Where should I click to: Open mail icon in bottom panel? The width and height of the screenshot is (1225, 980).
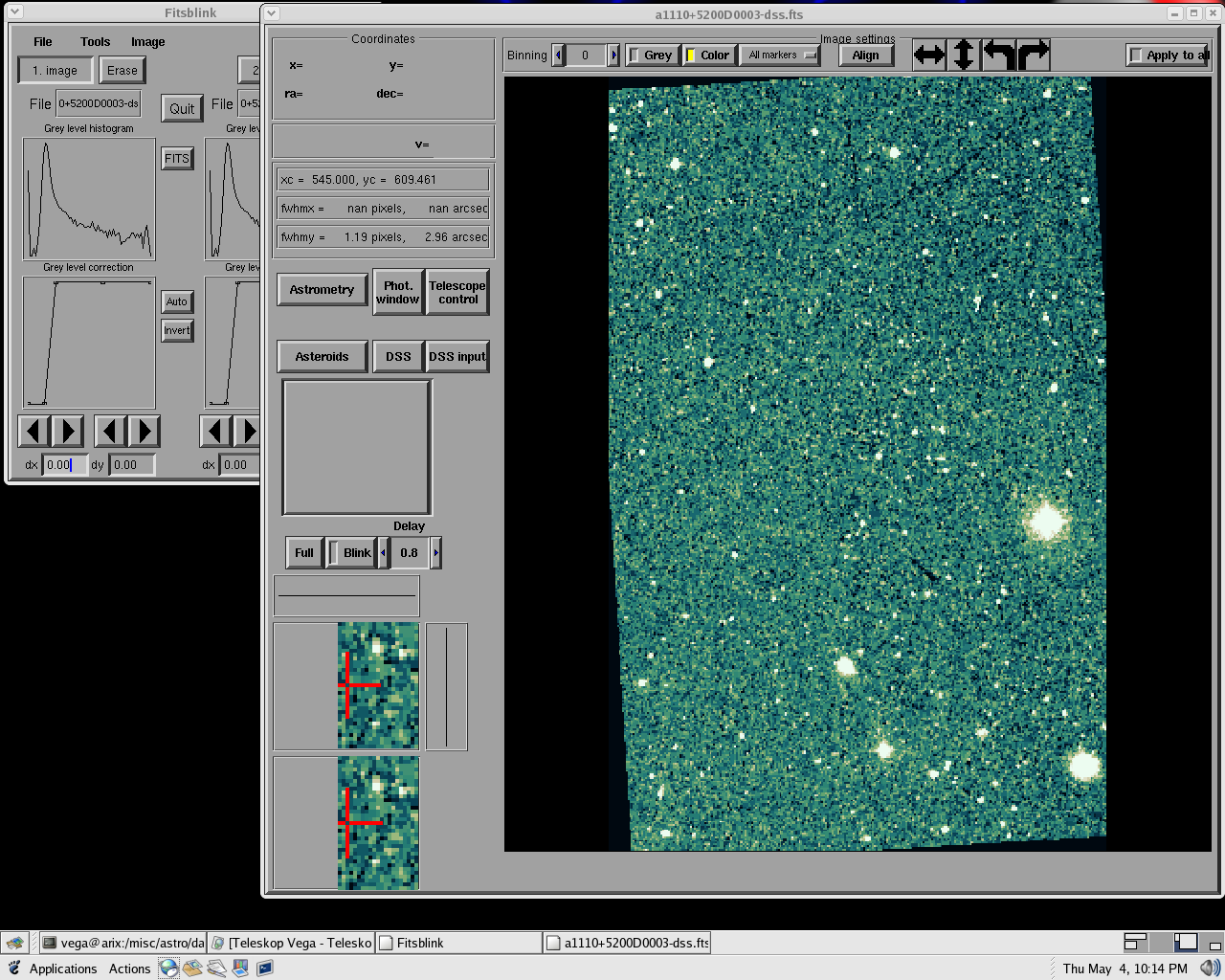[x=192, y=968]
